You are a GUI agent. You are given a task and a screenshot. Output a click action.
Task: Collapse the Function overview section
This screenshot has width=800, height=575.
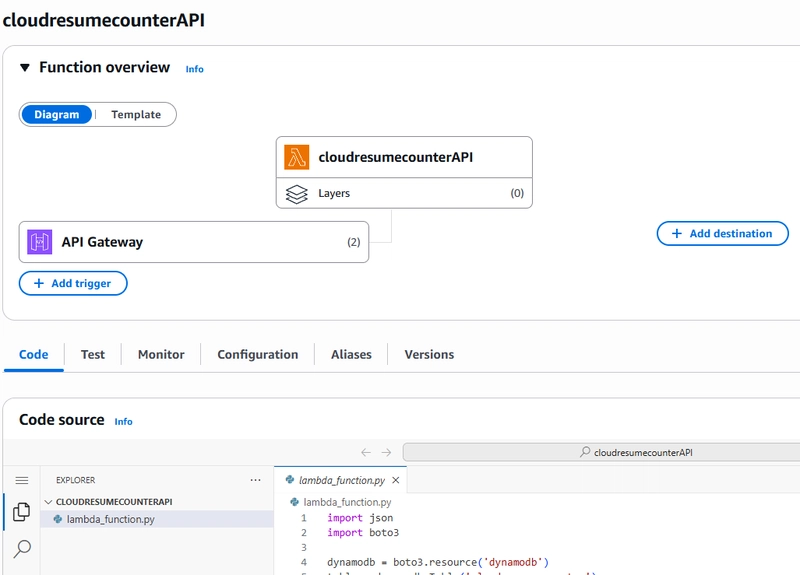pyautogui.click(x=24, y=67)
